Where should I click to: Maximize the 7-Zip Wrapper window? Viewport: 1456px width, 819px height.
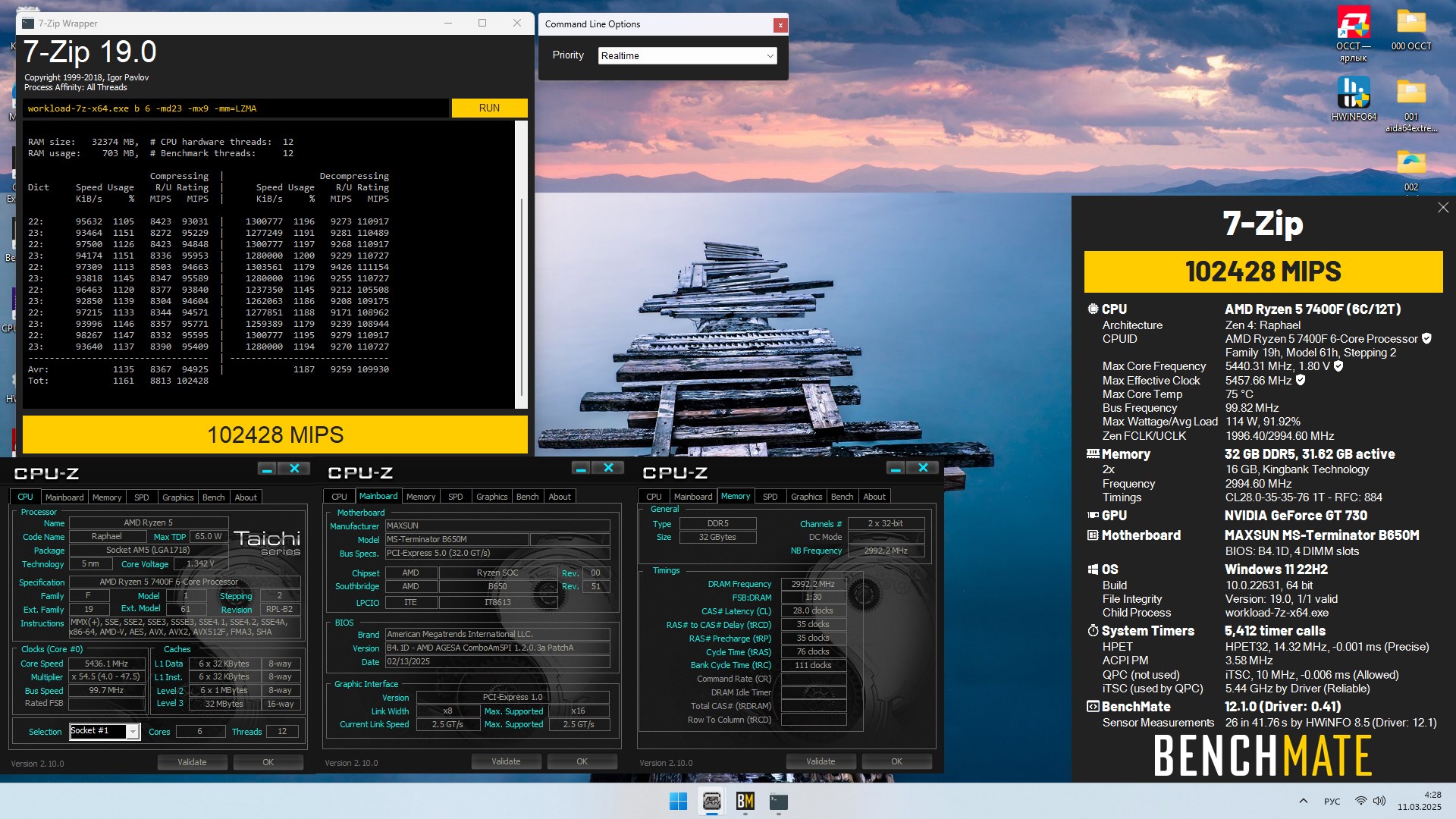(482, 23)
